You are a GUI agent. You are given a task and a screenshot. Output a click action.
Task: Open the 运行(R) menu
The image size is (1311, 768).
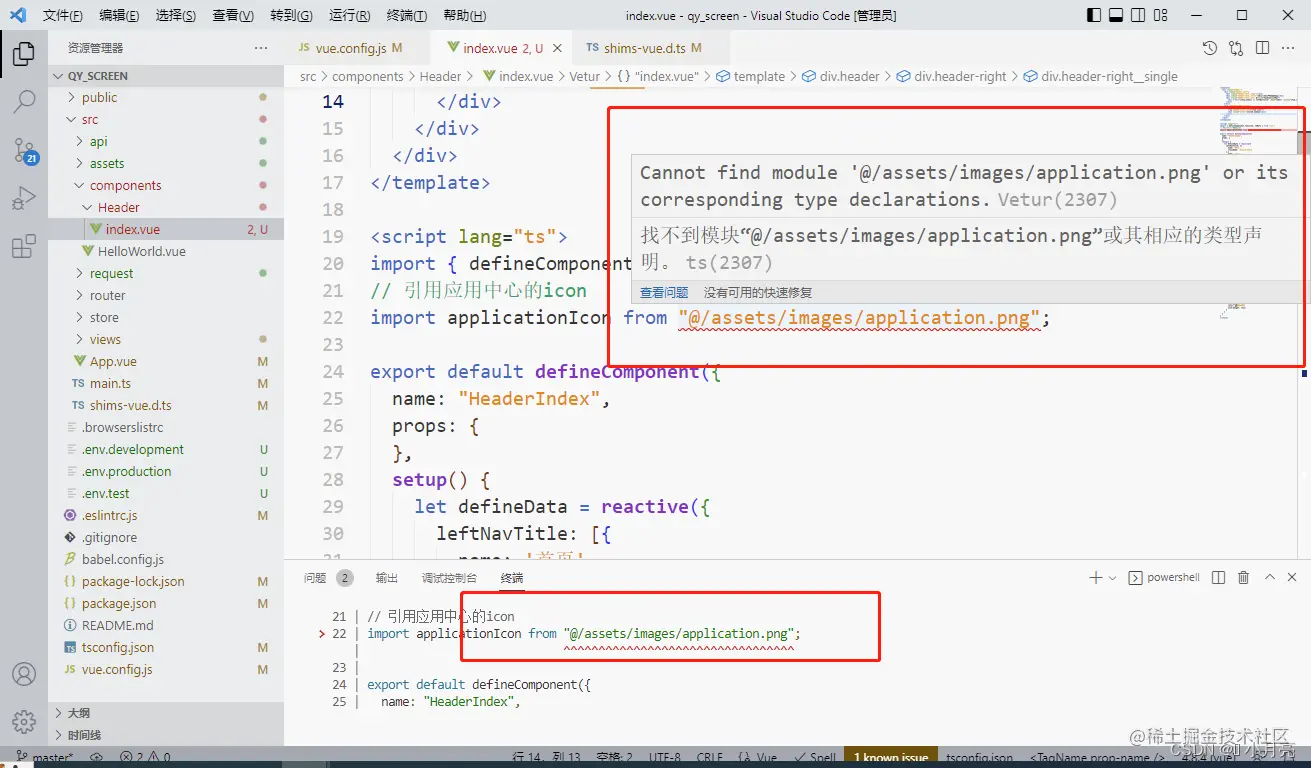pos(349,15)
